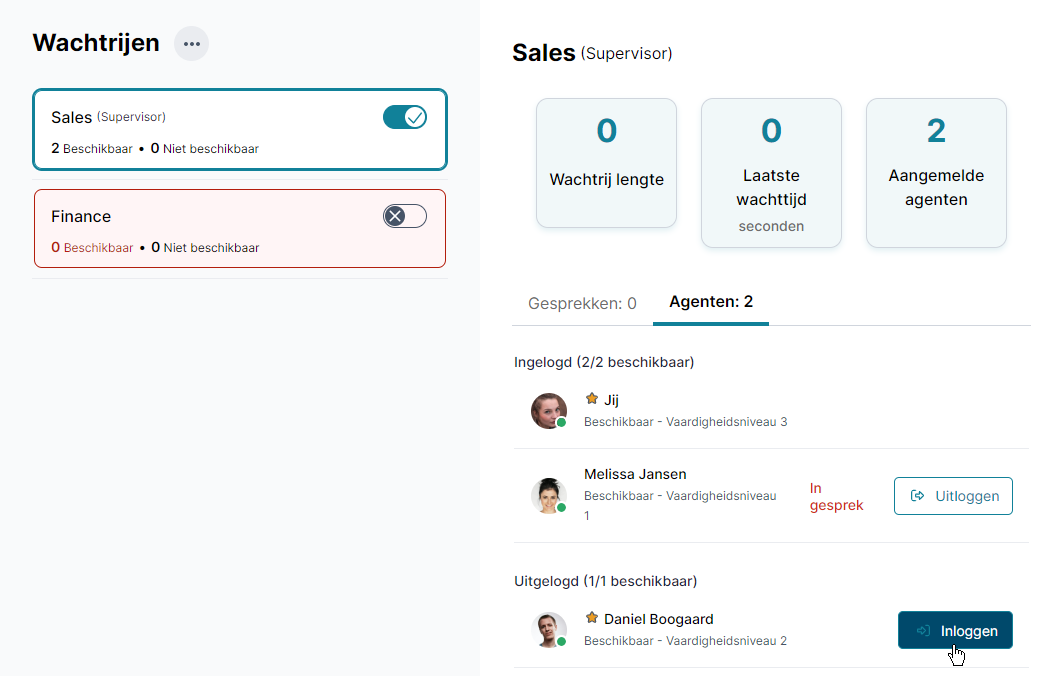Click Daniel Boogaard's avatar photo
Image resolution: width=1037 pixels, height=676 pixels.
pos(548,629)
